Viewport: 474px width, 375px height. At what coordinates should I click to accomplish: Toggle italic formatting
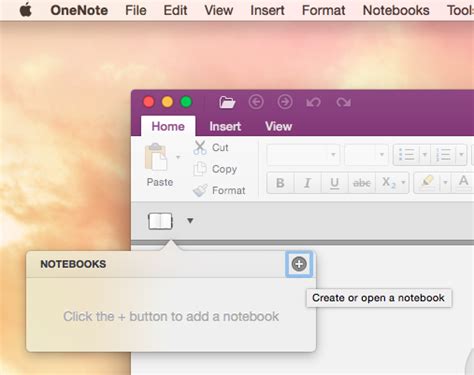pyautogui.click(x=307, y=183)
